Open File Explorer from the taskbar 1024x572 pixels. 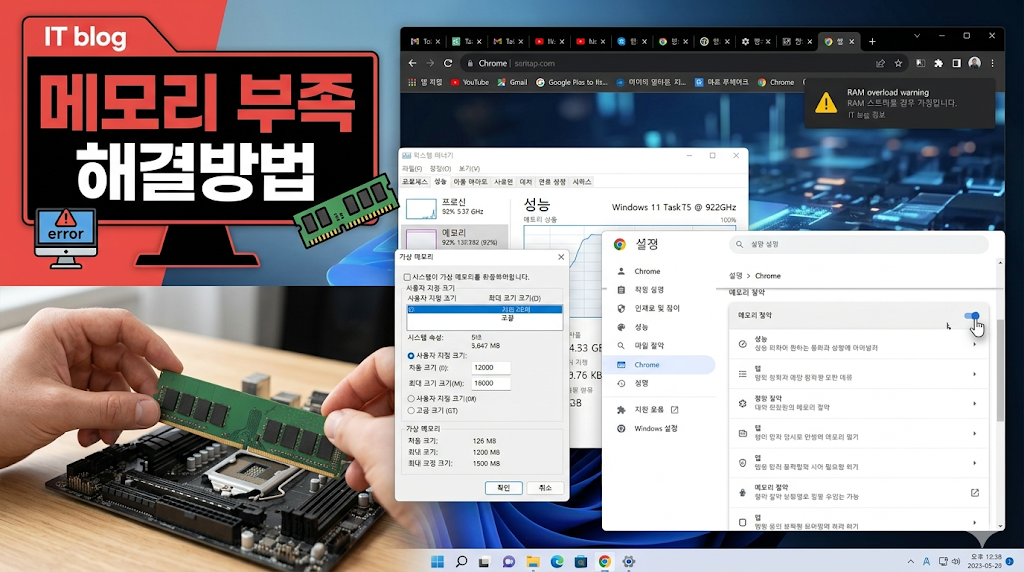coord(533,562)
